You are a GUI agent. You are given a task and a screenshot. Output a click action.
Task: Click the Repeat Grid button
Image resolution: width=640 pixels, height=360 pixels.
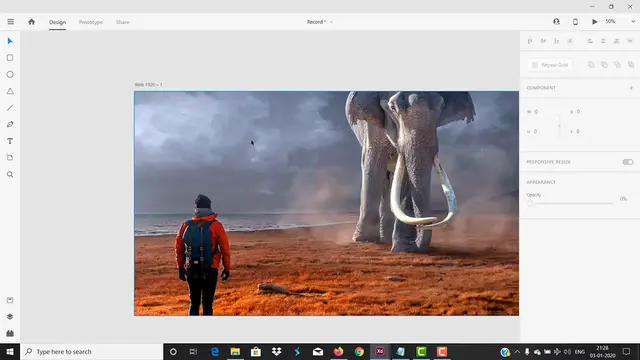550,65
